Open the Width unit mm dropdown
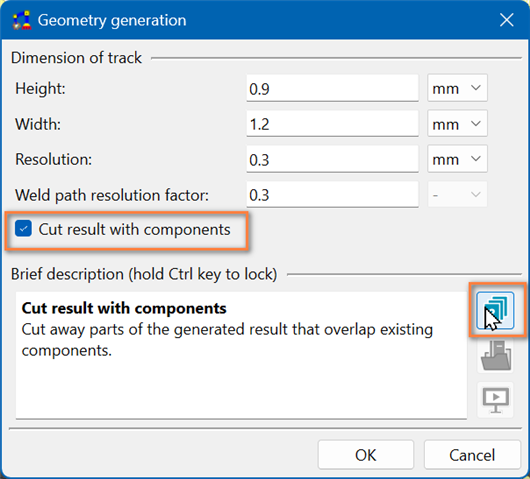 tap(457, 124)
